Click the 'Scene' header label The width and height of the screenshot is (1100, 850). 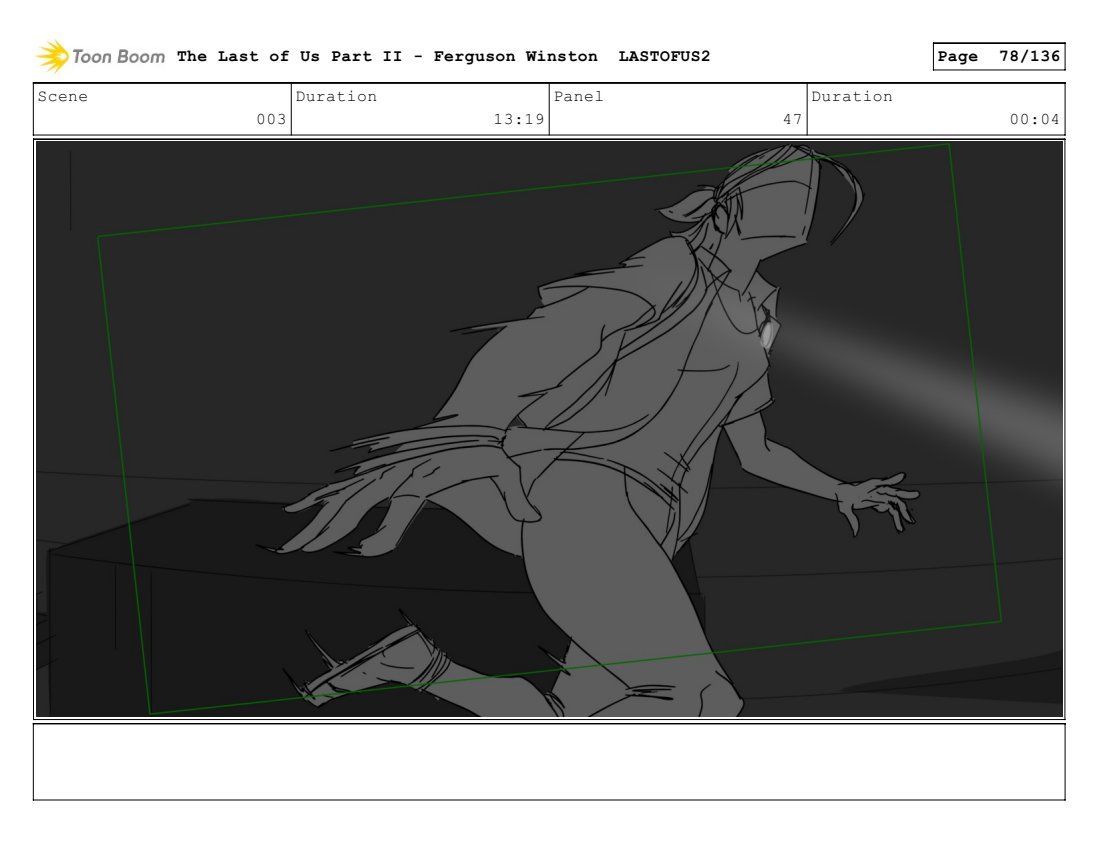point(62,97)
